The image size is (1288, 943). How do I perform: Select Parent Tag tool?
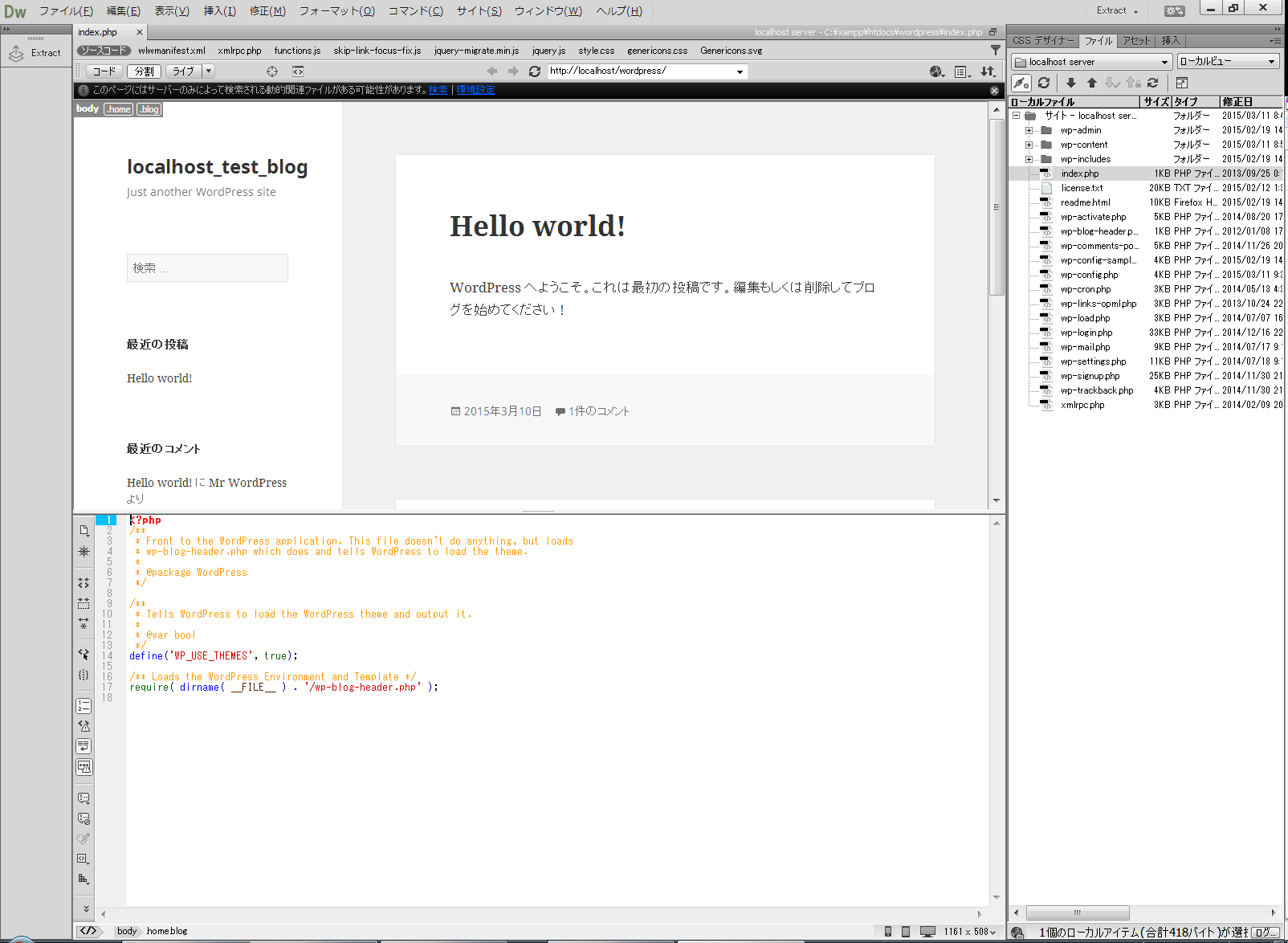coord(84,655)
